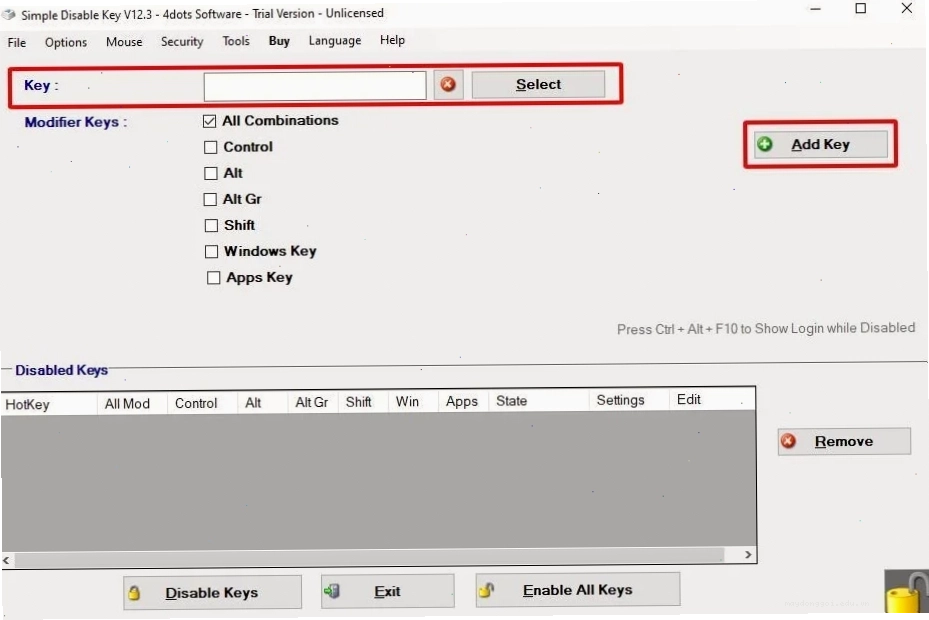This screenshot has width=929, height=620.
Task: Click the Enable All Keys button
Action: pyautogui.click(x=578, y=590)
